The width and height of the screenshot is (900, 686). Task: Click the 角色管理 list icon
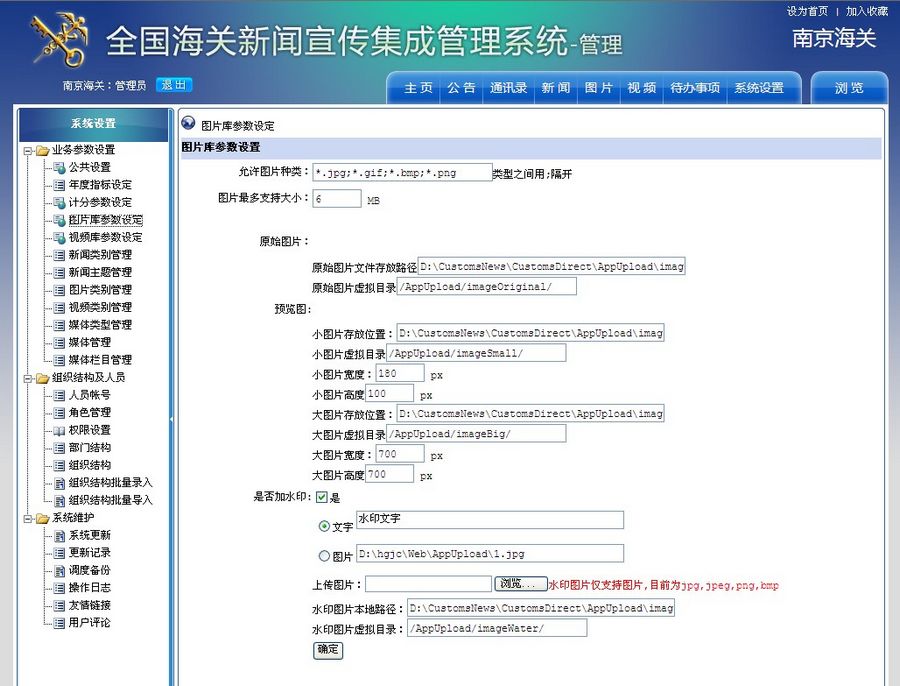[x=59, y=413]
